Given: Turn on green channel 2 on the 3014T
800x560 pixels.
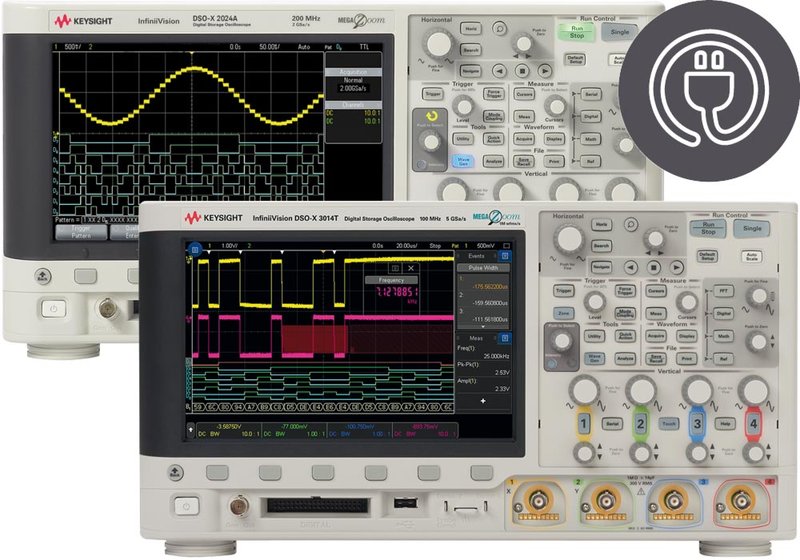Looking at the screenshot, I should pos(640,424).
